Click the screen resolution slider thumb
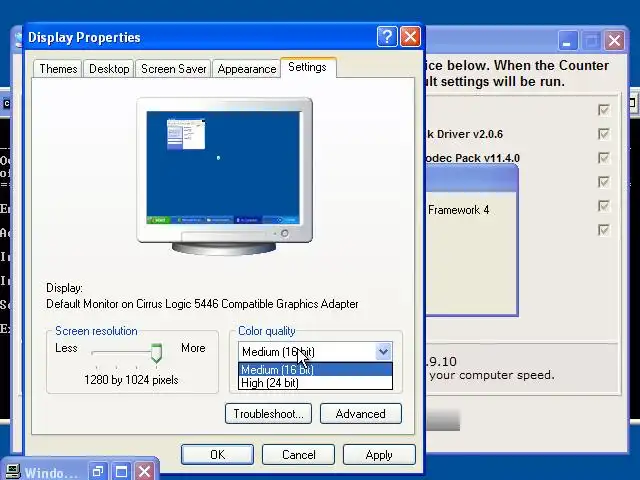Image resolution: width=640 pixels, height=480 pixels. [x=156, y=353]
